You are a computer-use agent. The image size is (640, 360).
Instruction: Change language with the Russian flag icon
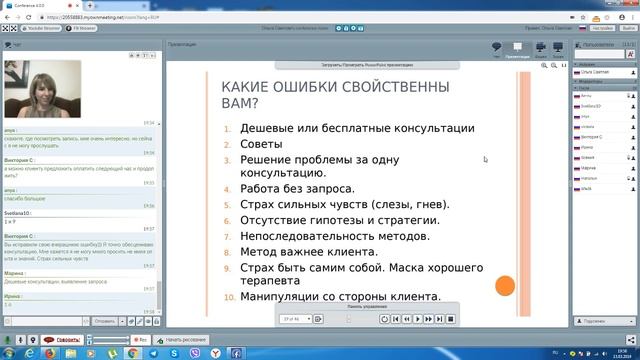click(582, 28)
